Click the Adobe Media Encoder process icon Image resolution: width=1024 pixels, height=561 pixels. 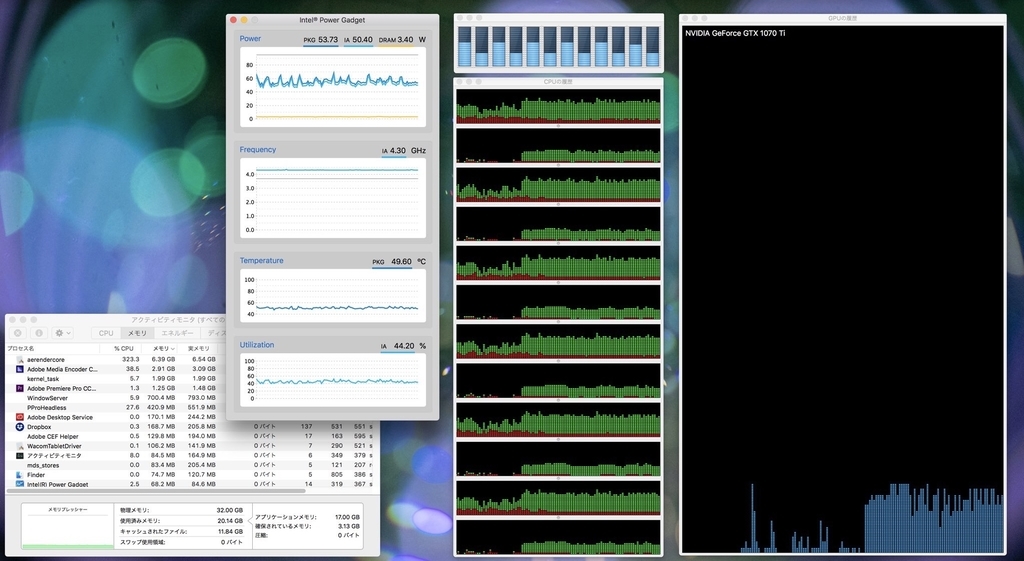point(20,369)
